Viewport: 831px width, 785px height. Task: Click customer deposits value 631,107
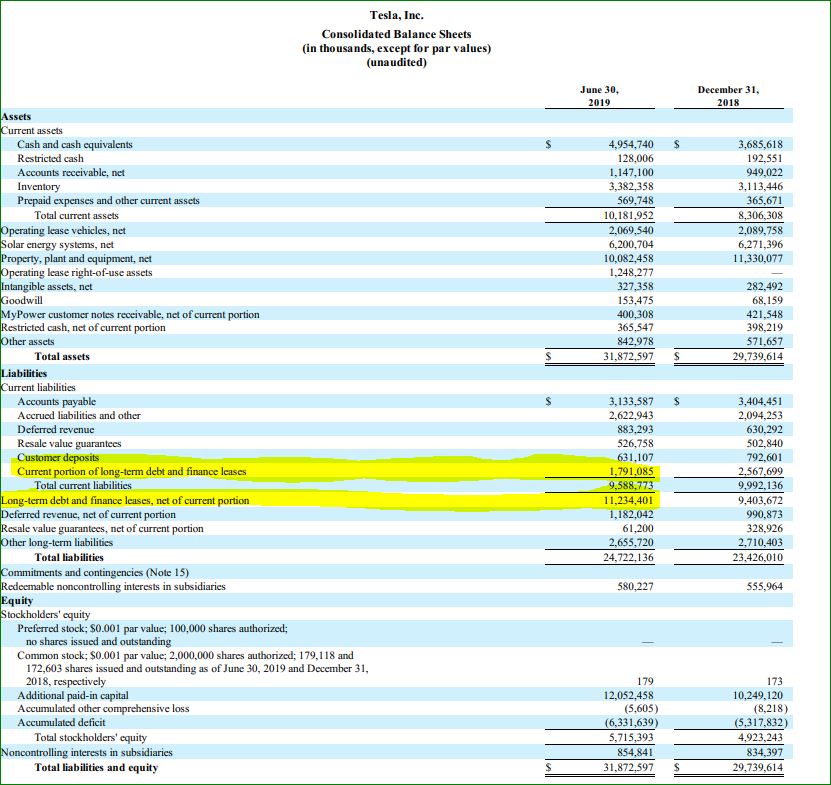click(635, 457)
